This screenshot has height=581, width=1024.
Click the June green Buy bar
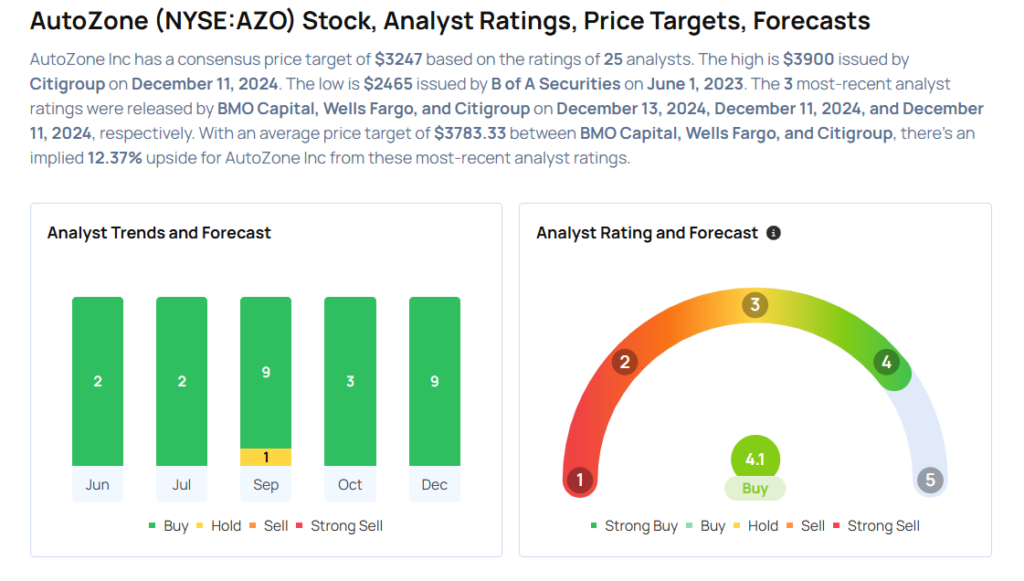[98, 381]
